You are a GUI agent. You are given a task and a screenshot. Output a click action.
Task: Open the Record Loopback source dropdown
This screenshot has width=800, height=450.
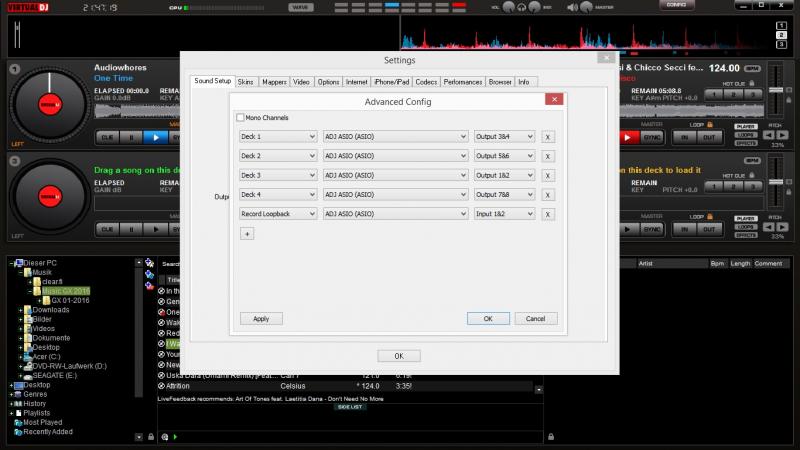coord(278,214)
